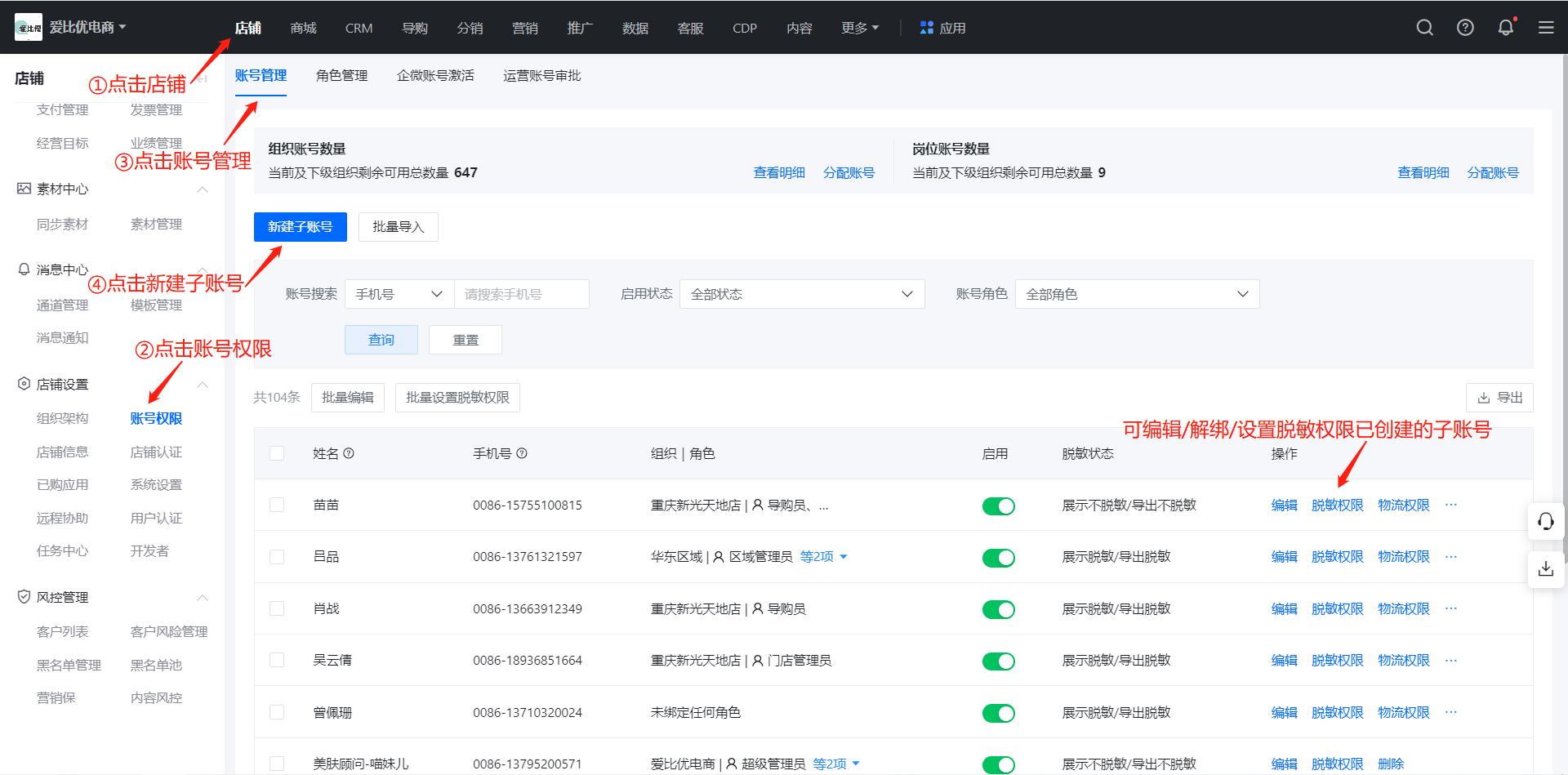
Task: Click the 批量导入 button
Action: point(399,227)
